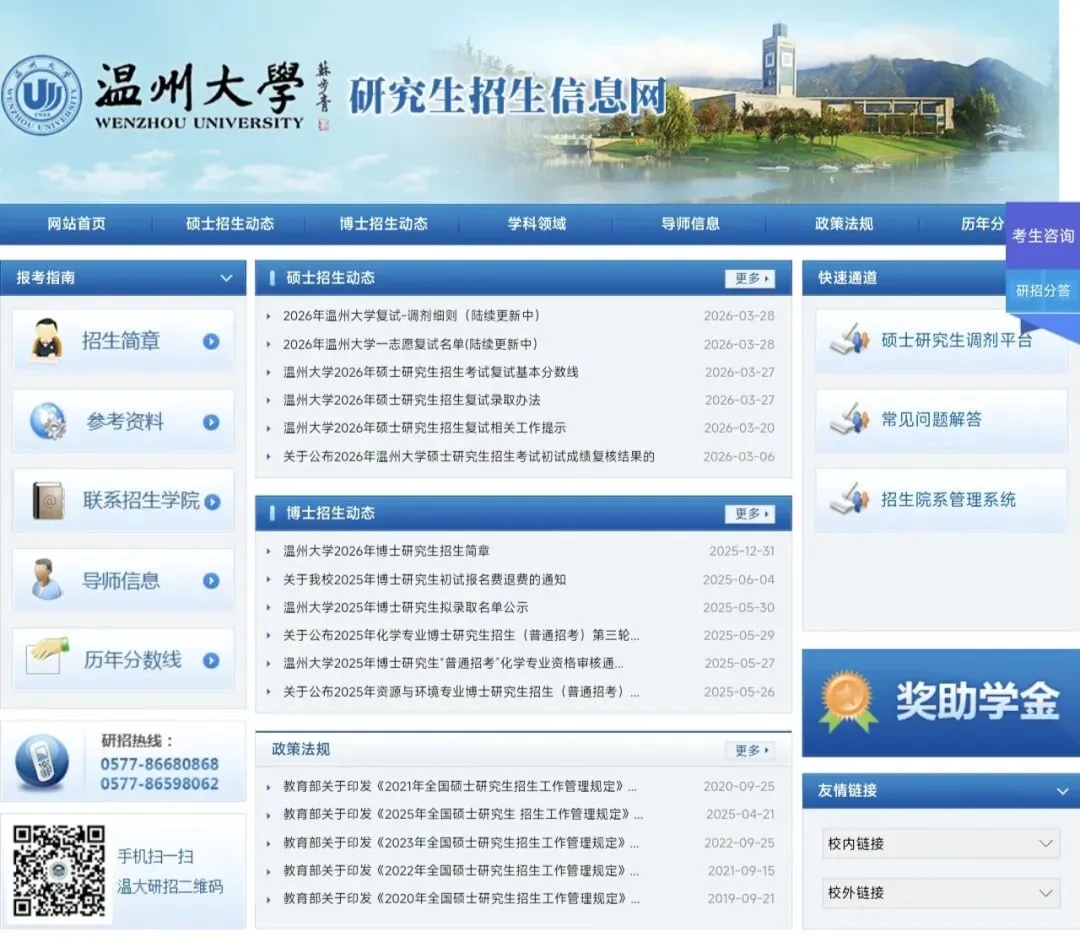The height and width of the screenshot is (937, 1080).
Task: Open the 奖助学金 banner
Action: [x=941, y=703]
